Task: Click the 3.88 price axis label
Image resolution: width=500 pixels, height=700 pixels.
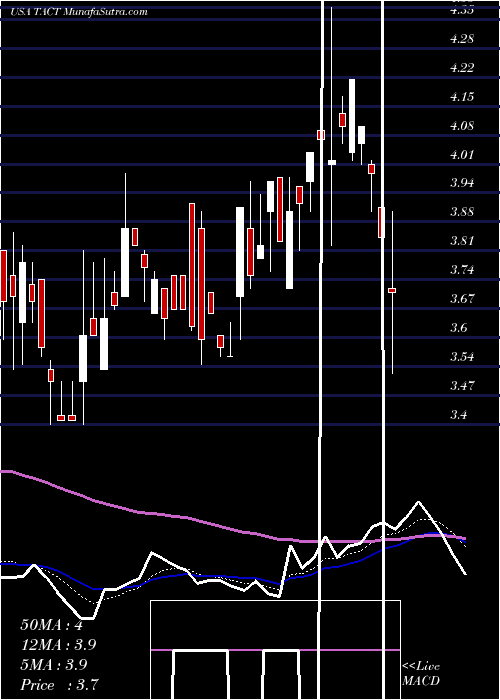Action: pyautogui.click(x=462, y=212)
